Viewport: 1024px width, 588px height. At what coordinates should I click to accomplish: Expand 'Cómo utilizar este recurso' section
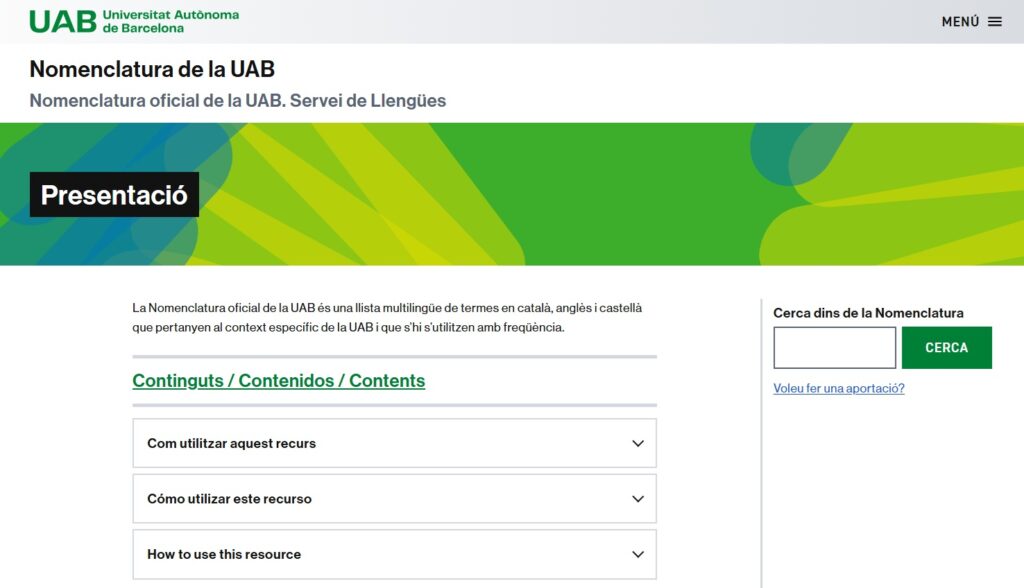click(x=394, y=498)
